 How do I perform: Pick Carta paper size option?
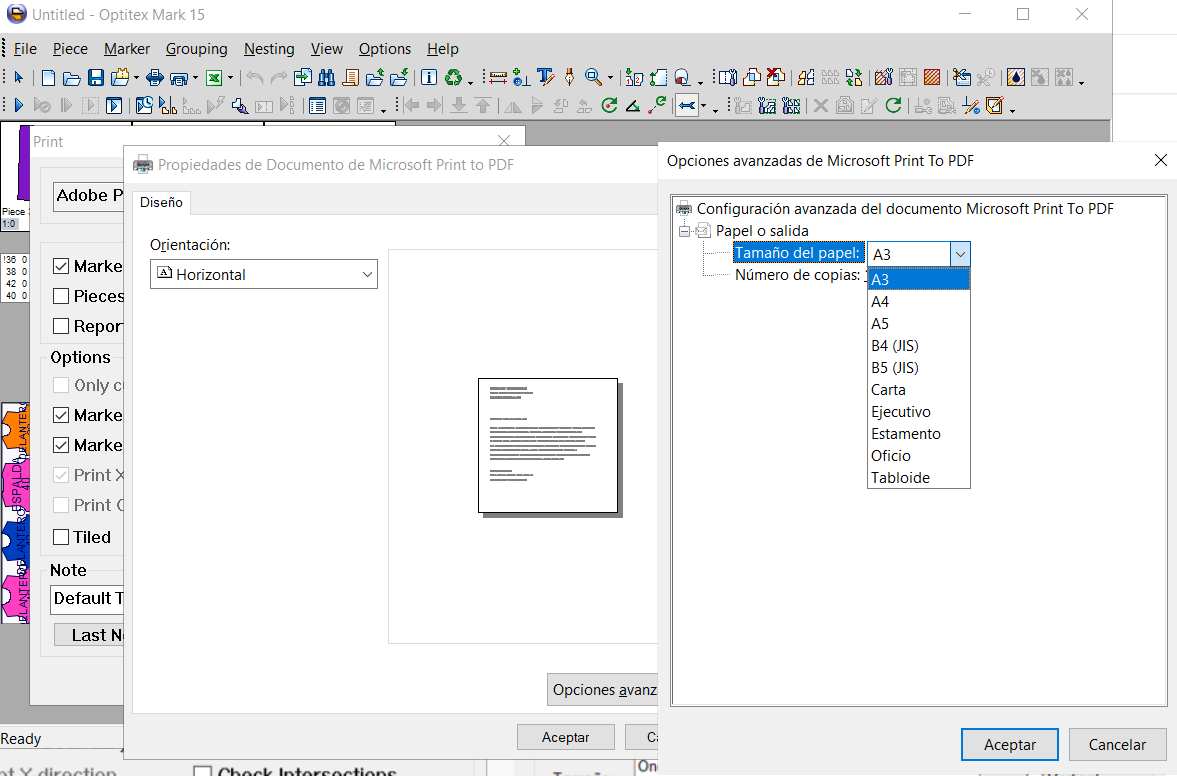[x=919, y=390]
